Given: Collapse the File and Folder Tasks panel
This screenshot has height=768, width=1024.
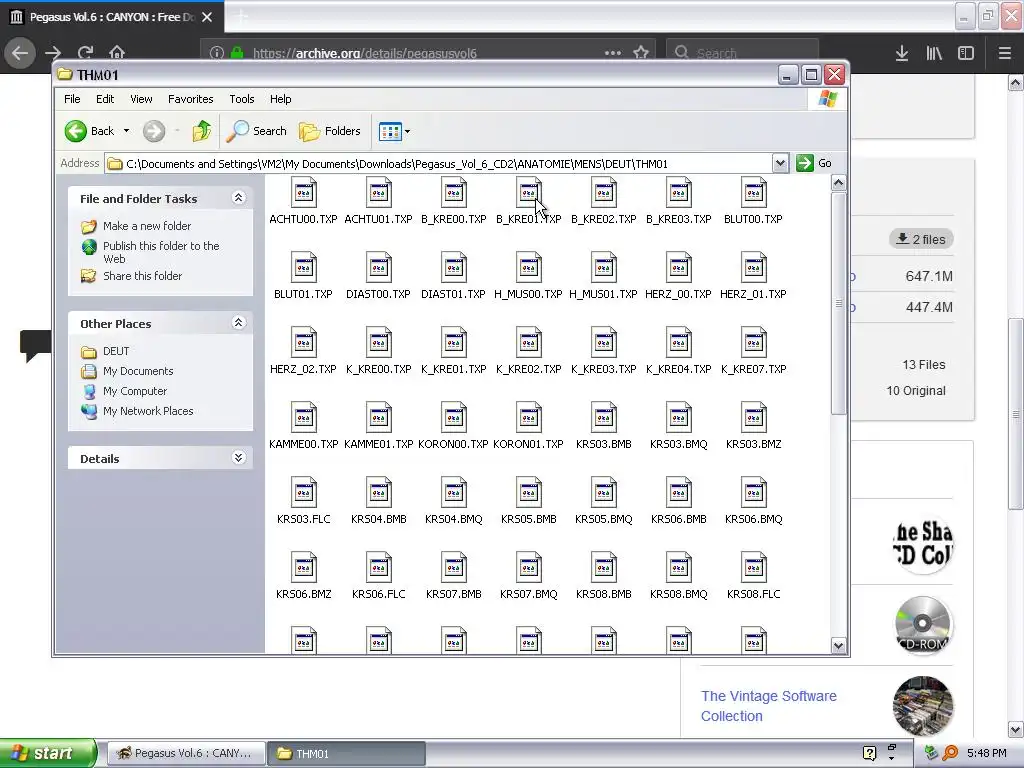Looking at the screenshot, I should click(238, 198).
